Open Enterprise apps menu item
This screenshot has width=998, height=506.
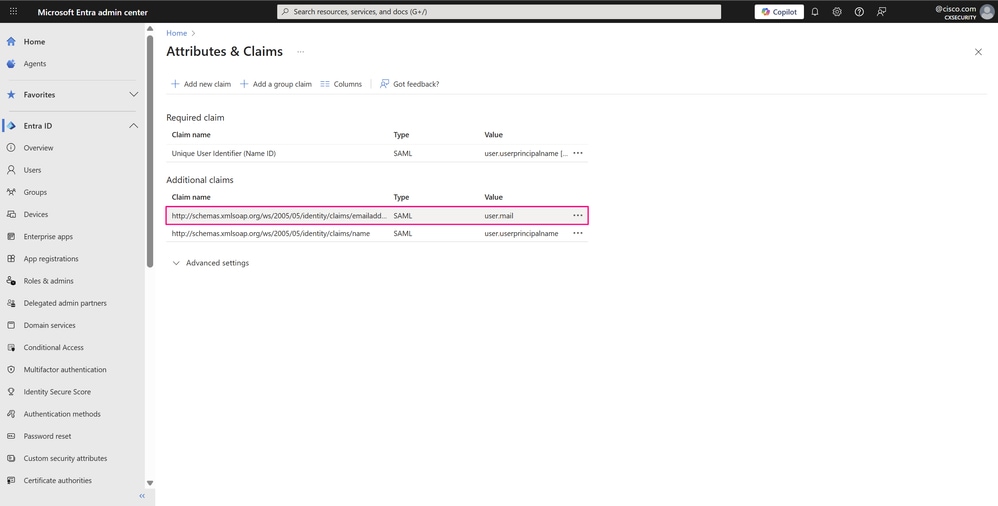point(48,236)
